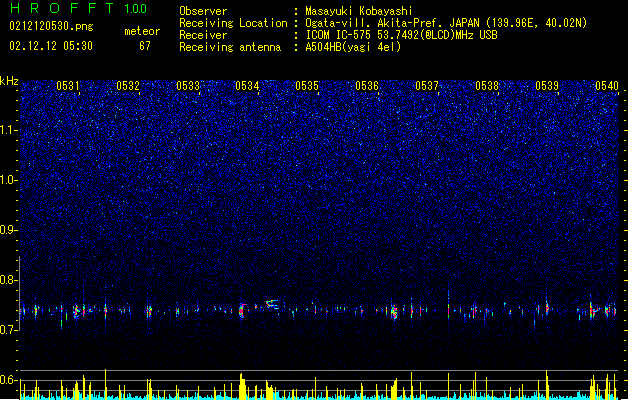629x400 pixels.
Task: Click the kHz axis unit label
Action: click(9, 81)
